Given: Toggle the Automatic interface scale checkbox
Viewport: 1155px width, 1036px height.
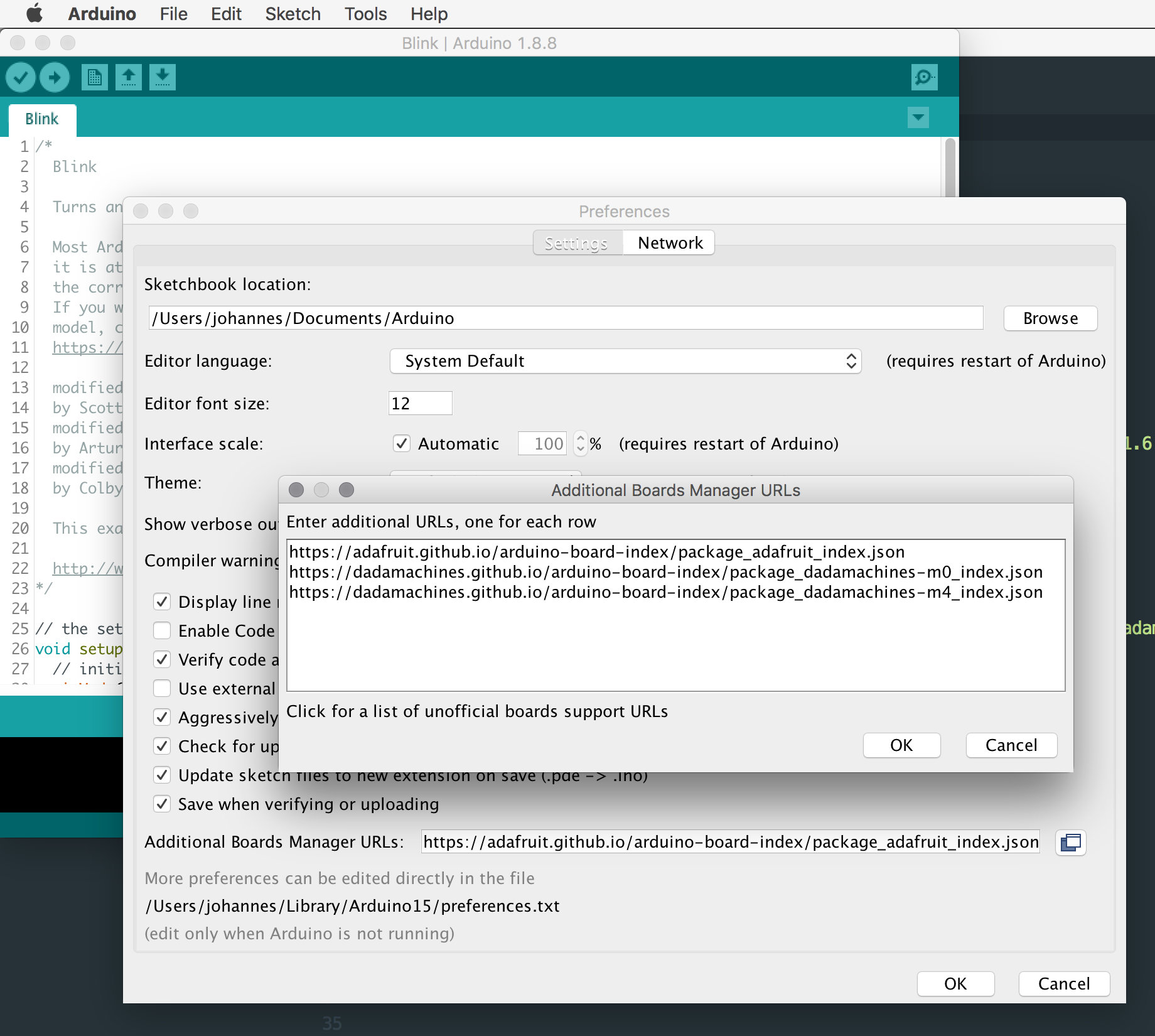Looking at the screenshot, I should pyautogui.click(x=402, y=443).
